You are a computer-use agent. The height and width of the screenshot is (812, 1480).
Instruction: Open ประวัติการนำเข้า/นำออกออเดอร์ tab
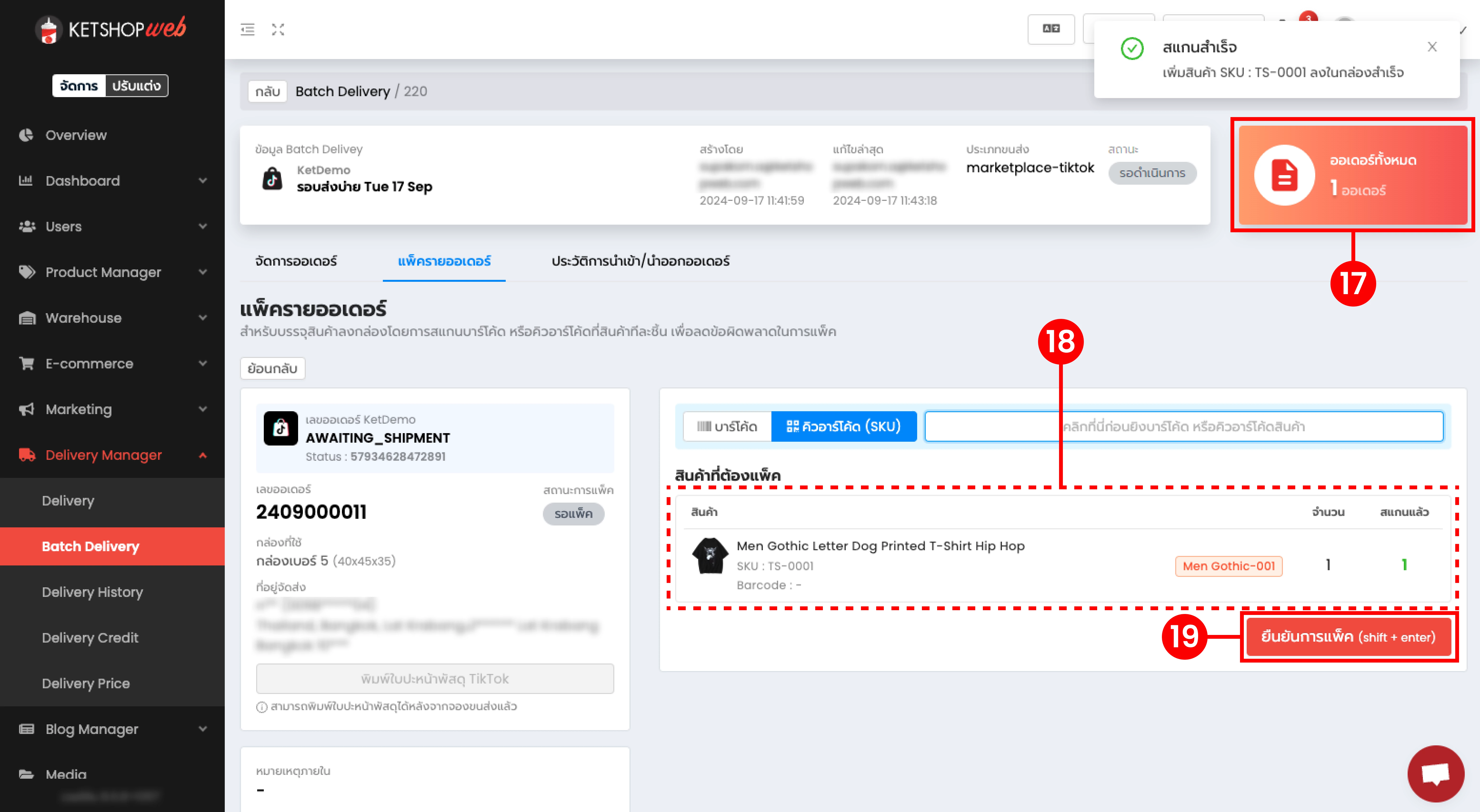(x=641, y=261)
